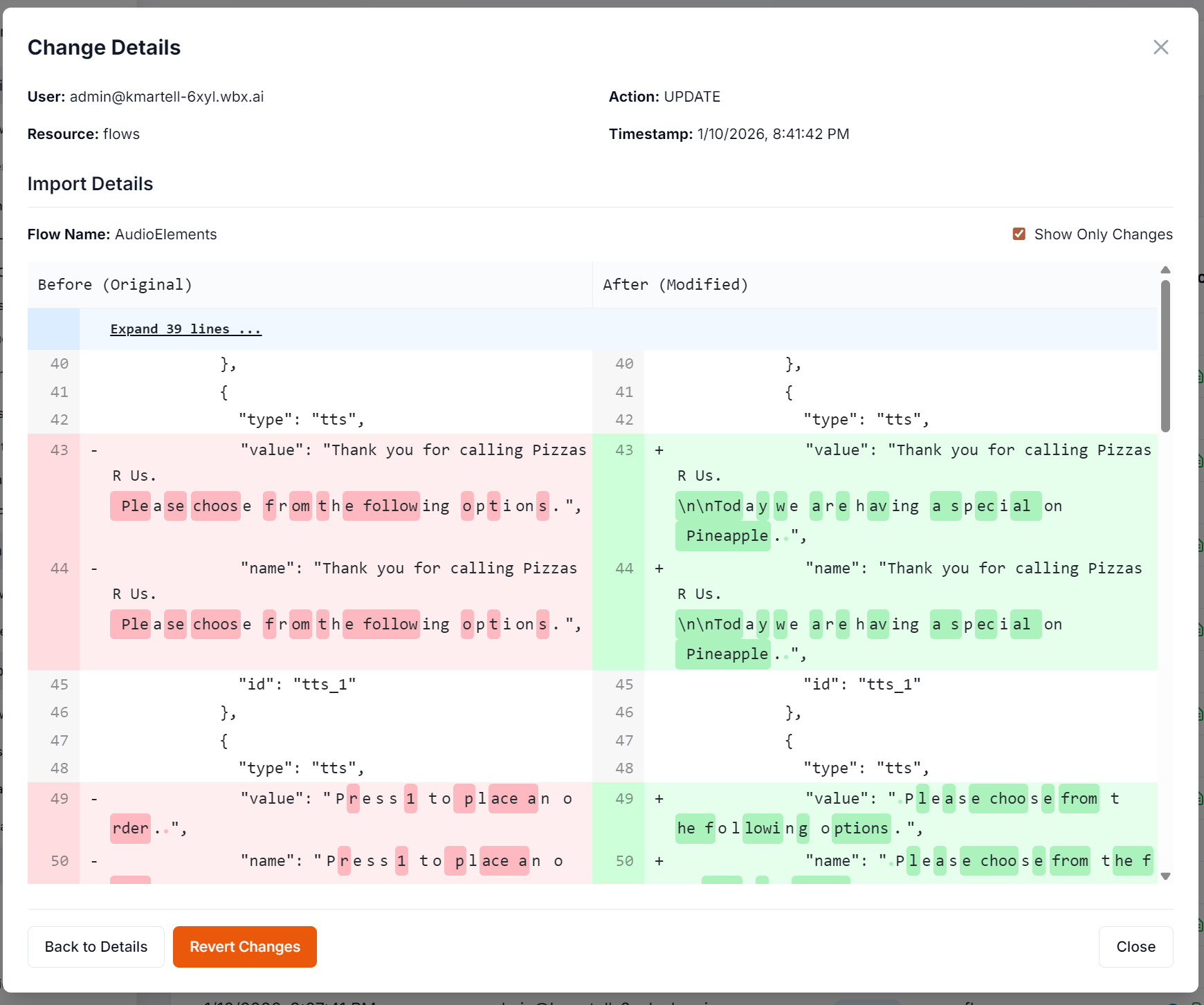Viewport: 1204px width, 1005px height.
Task: Close the Change Details dialog via X icon
Action: pyautogui.click(x=1161, y=47)
